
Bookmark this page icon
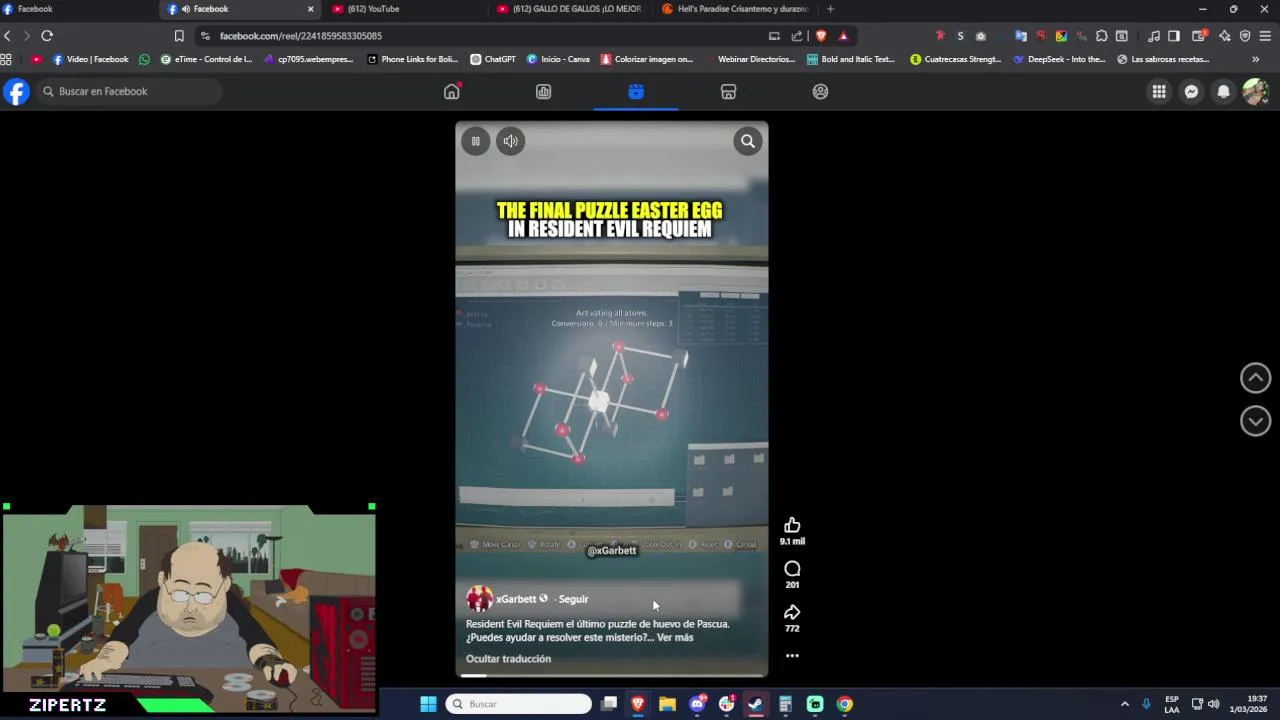click(x=179, y=36)
